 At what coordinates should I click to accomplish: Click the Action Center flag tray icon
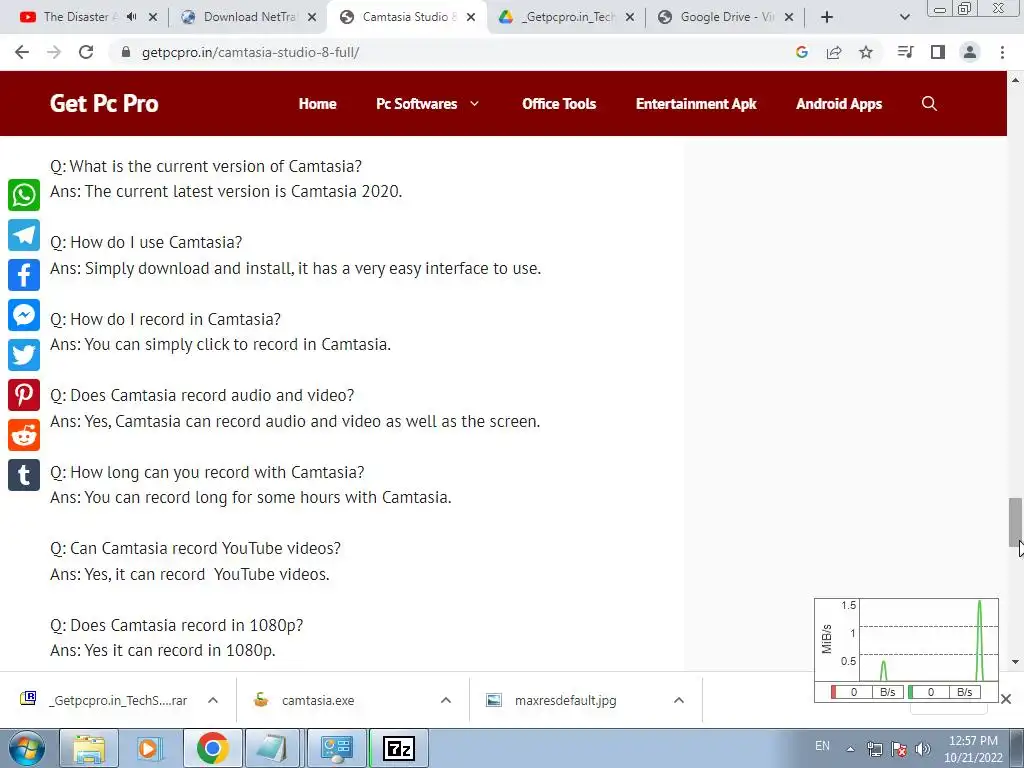[899, 749]
